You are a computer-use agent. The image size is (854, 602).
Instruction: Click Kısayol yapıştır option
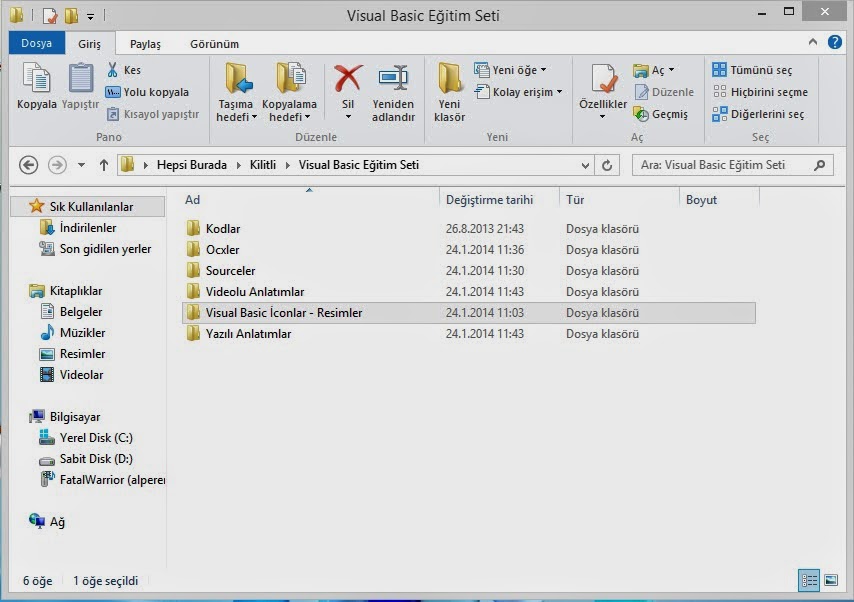point(153,114)
